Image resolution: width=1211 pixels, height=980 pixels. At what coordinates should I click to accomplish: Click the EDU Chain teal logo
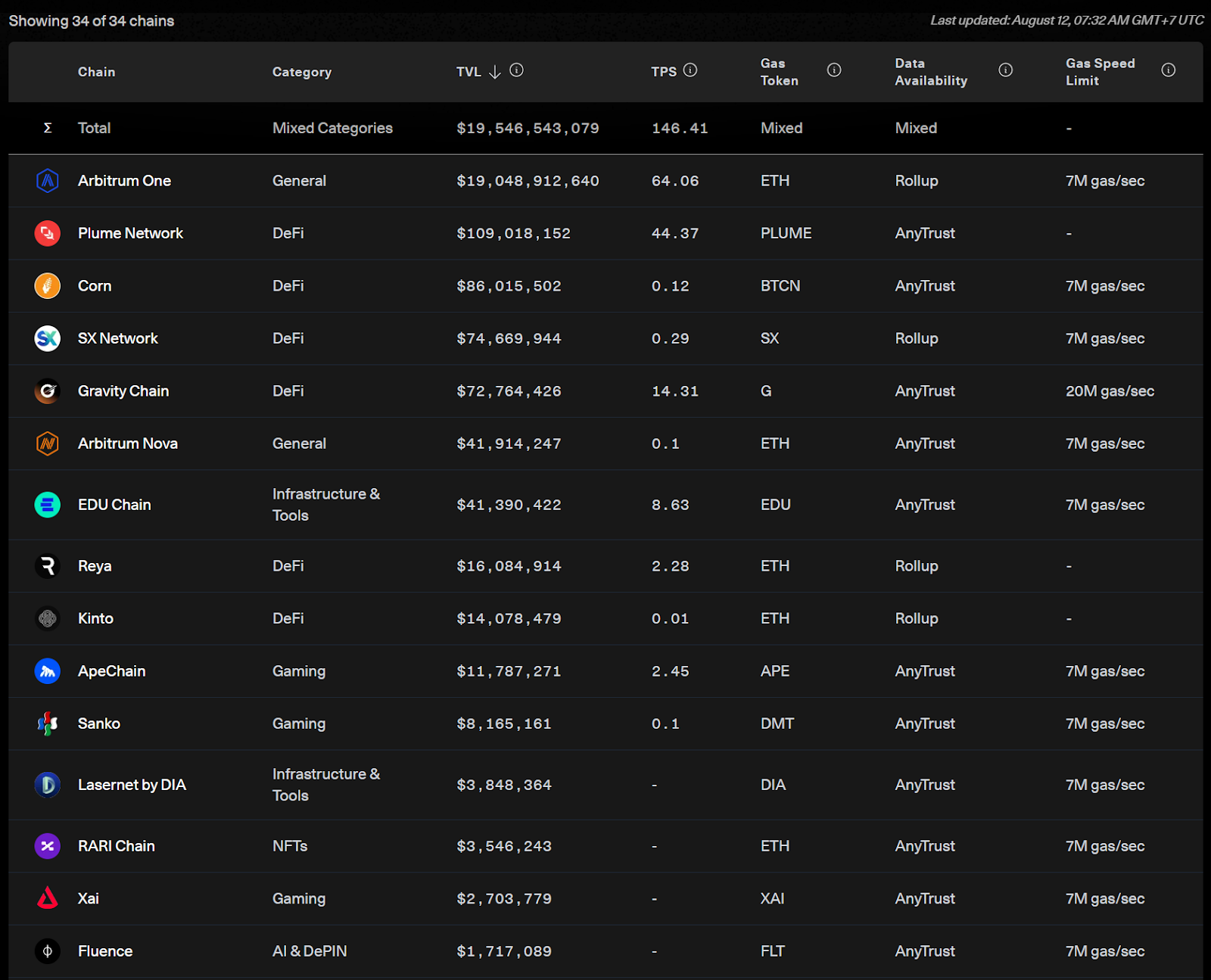pos(48,505)
